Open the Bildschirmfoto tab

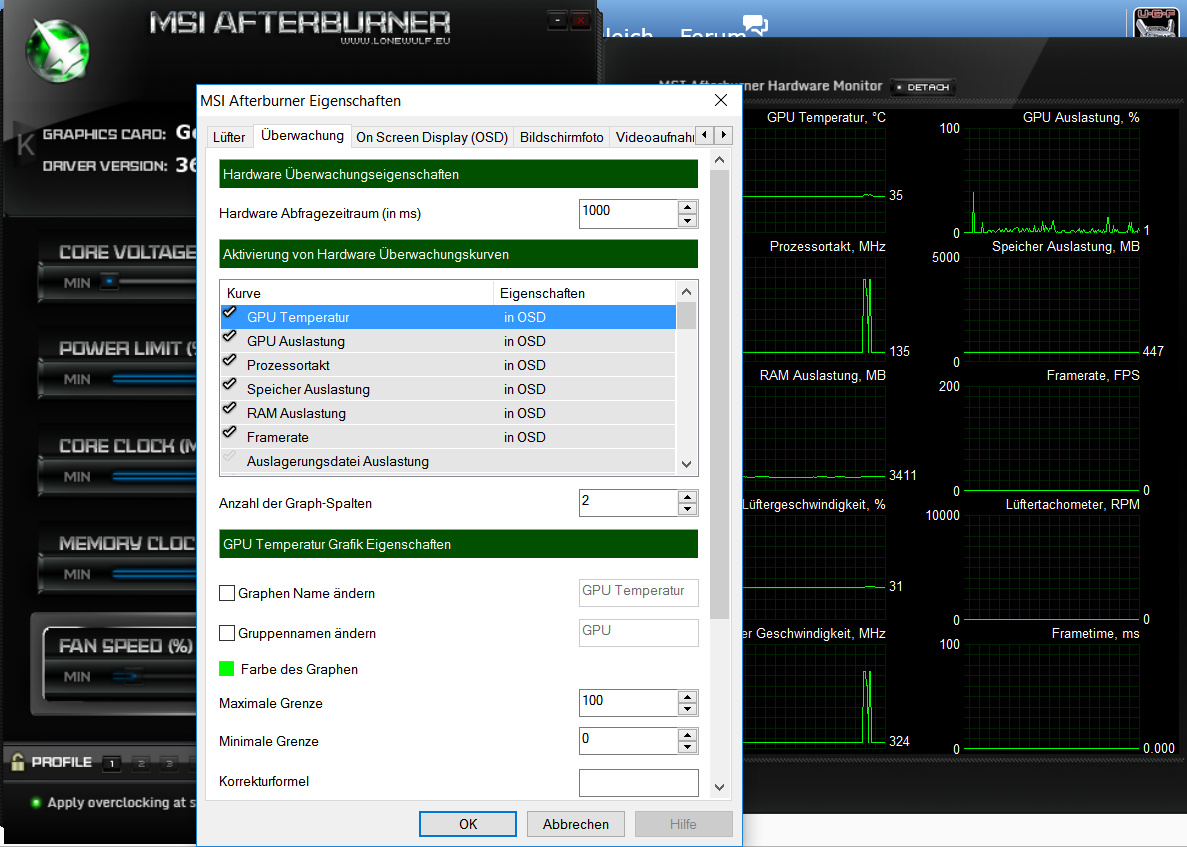(561, 137)
